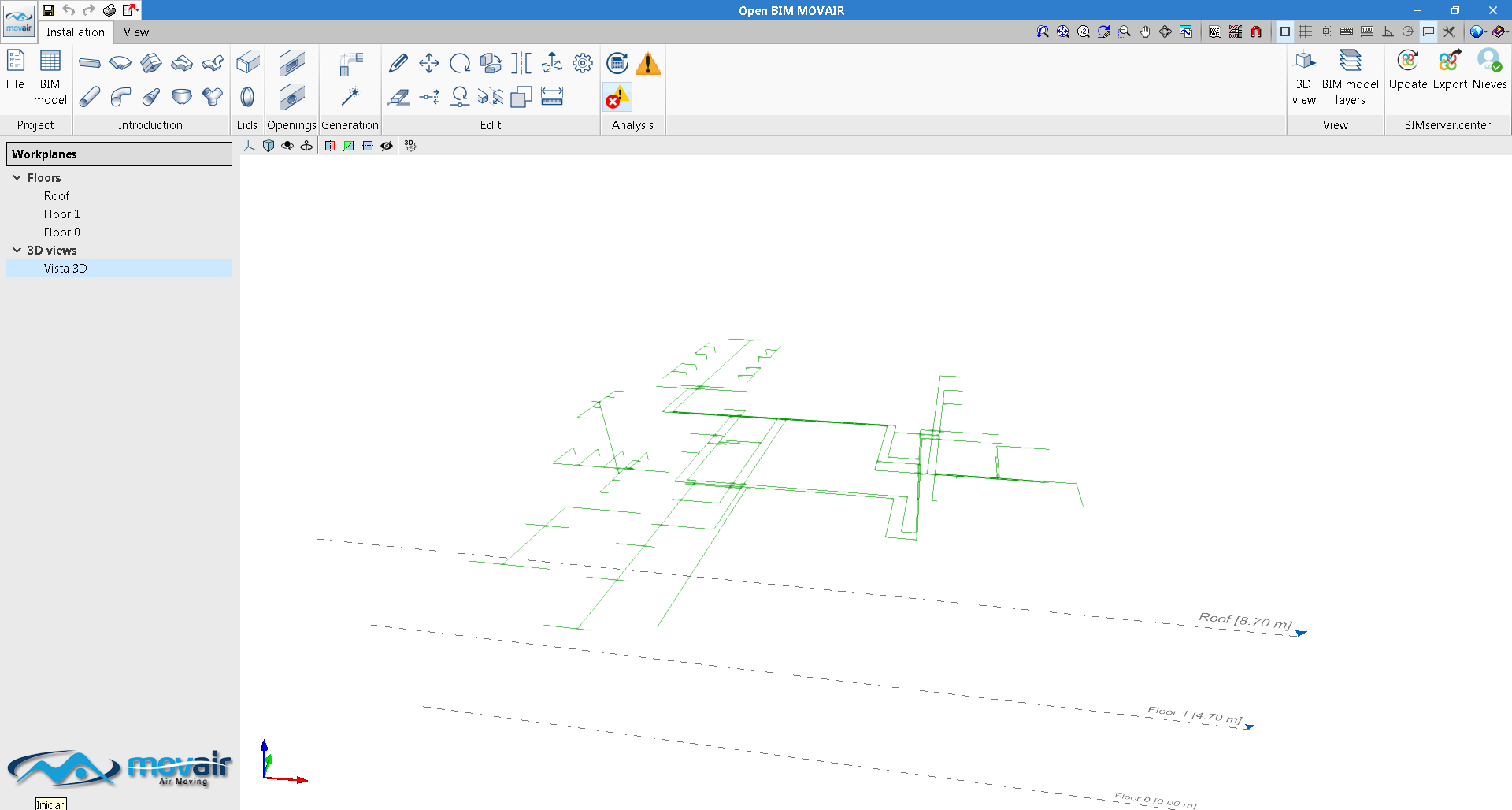The image size is (1512, 810).
Task: Toggle the keyboard coordinate entry
Action: 1347,32
